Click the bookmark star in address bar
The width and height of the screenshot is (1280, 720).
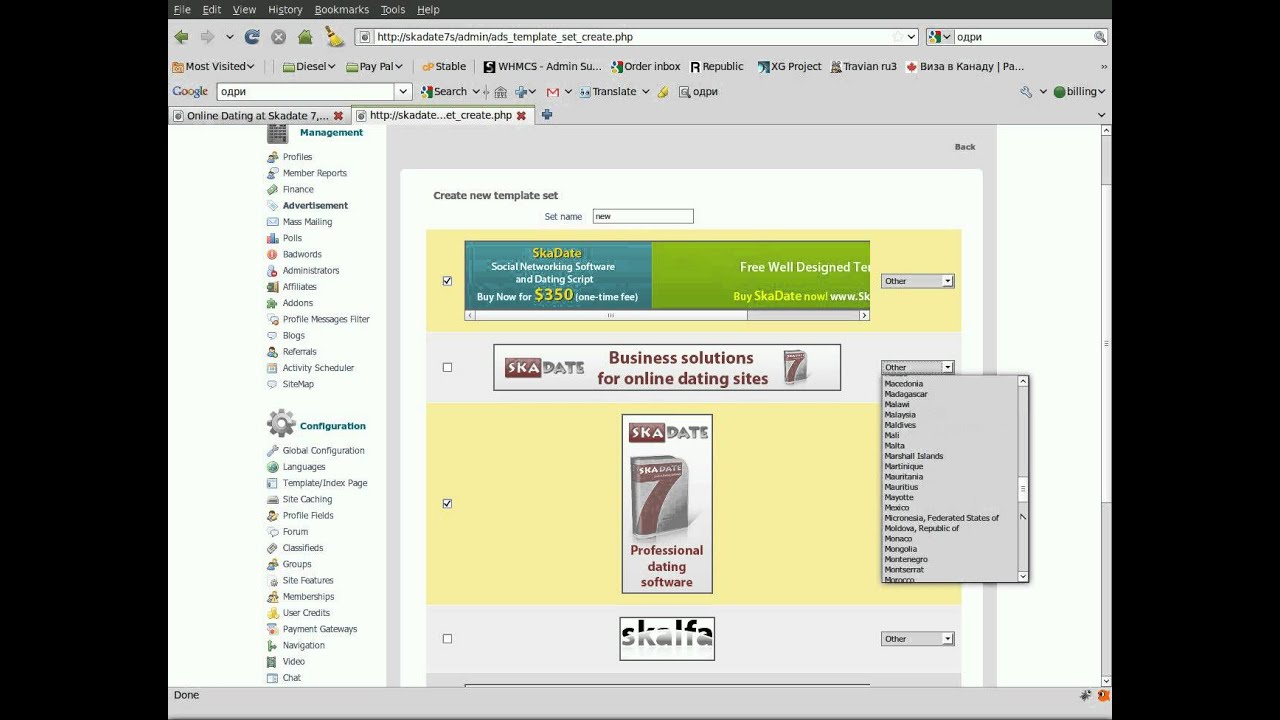(x=896, y=37)
